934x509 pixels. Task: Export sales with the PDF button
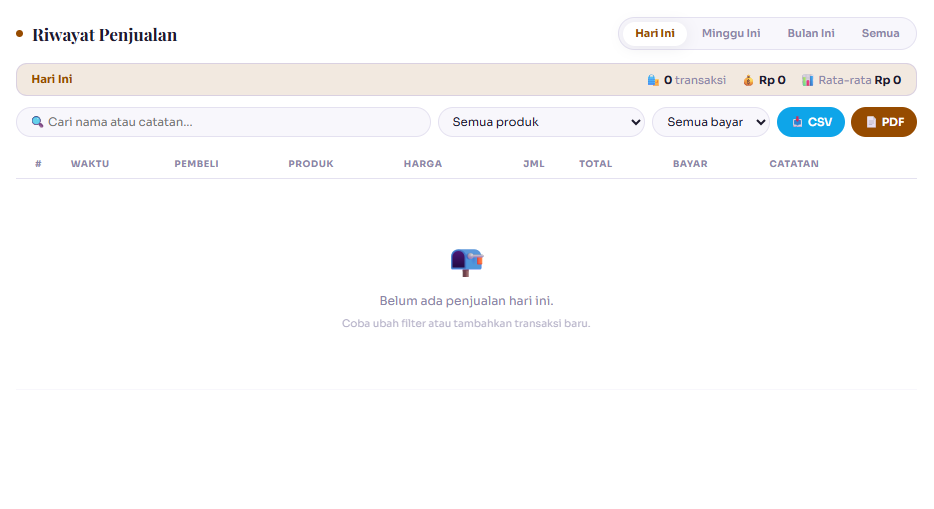[884, 122]
